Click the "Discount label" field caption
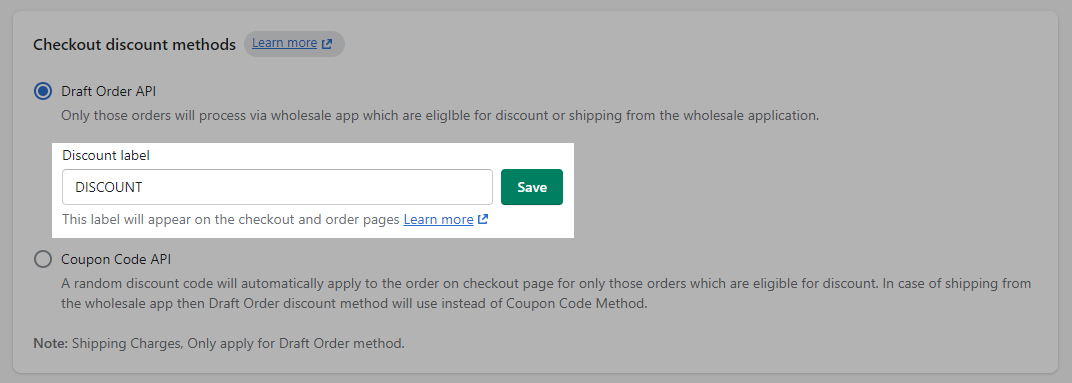This screenshot has width=1072, height=383. [106, 155]
